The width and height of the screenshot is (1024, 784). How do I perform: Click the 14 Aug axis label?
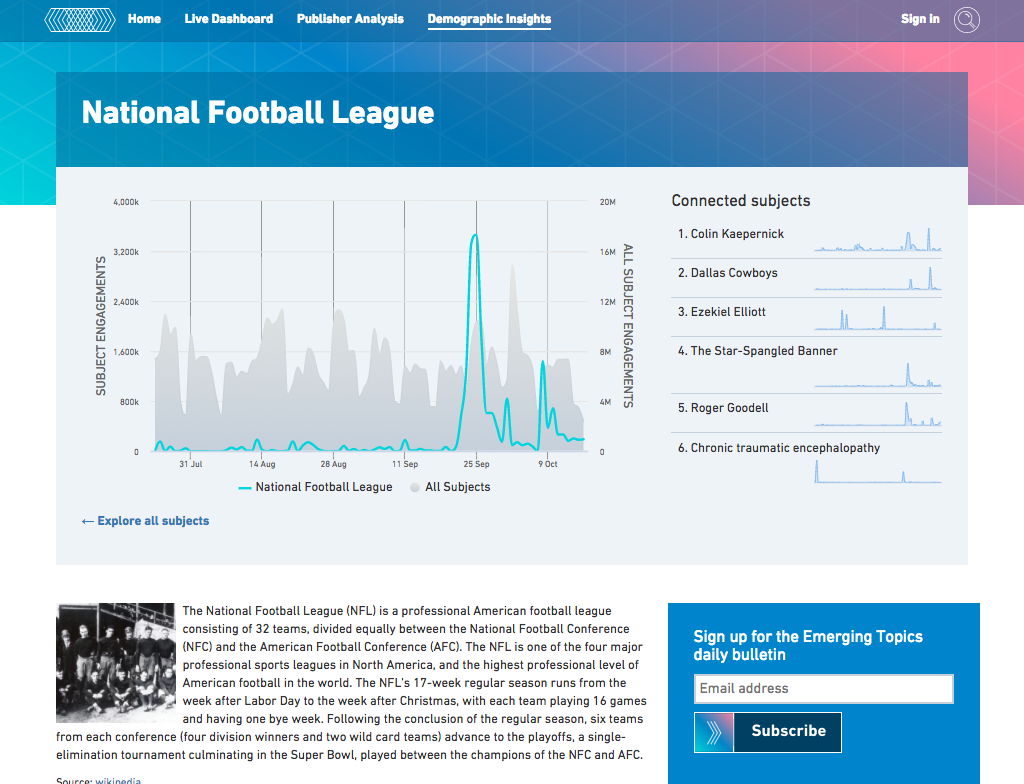[262, 465]
